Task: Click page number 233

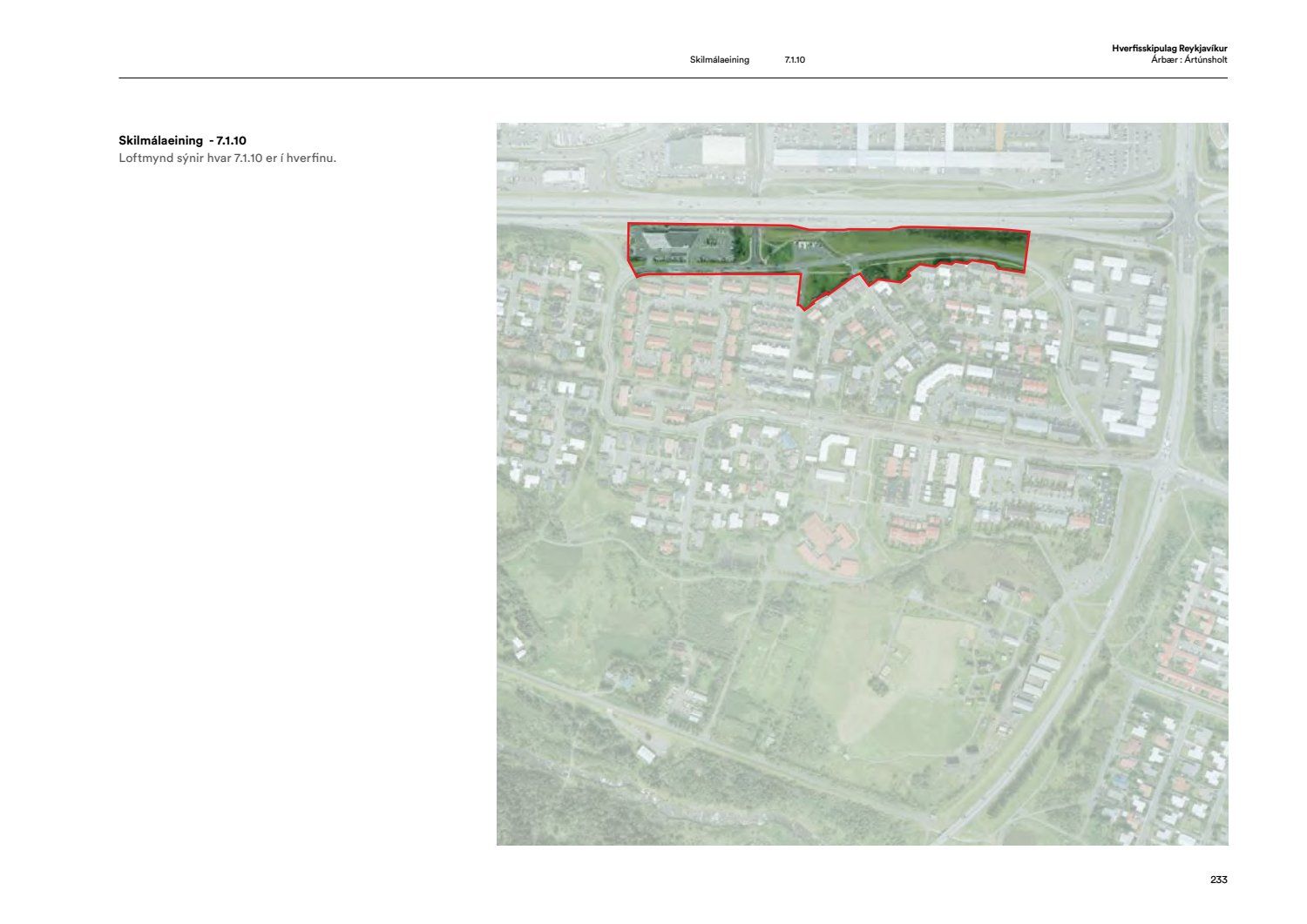Action: [1218, 880]
